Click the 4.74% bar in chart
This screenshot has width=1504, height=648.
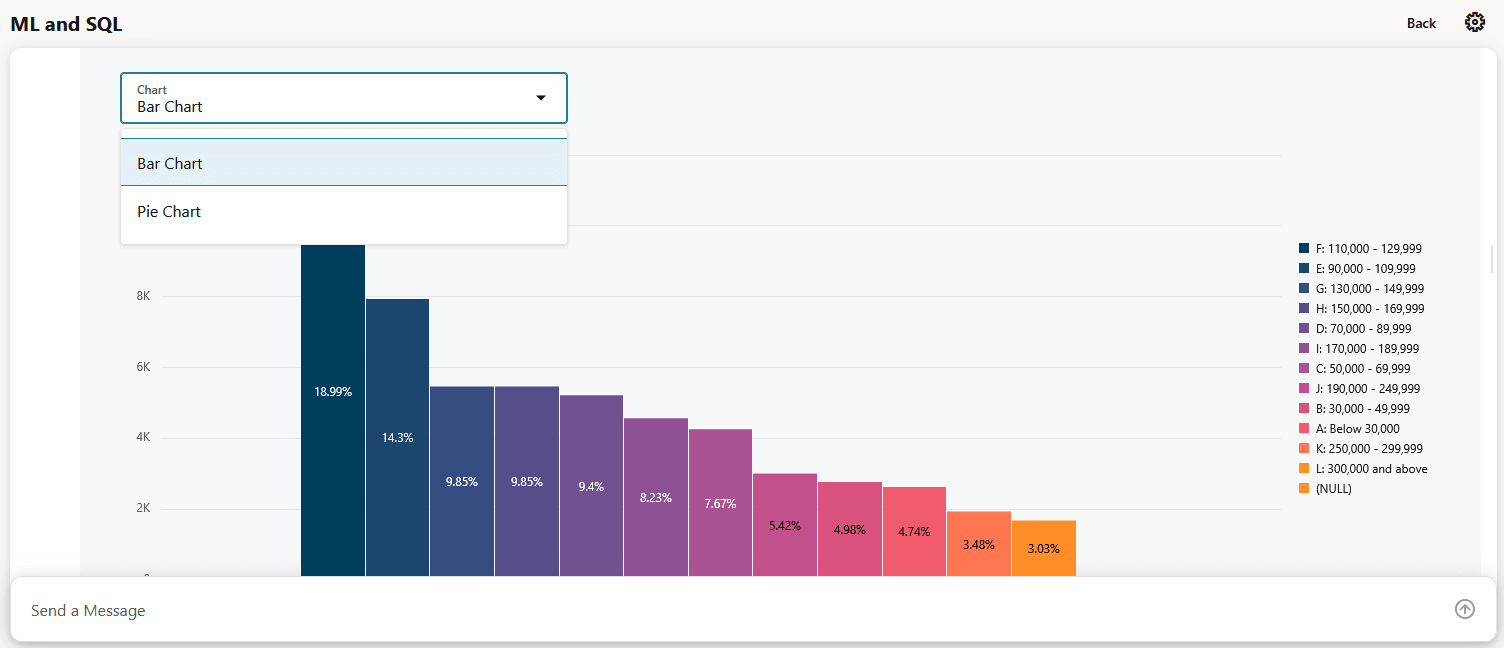[x=914, y=532]
